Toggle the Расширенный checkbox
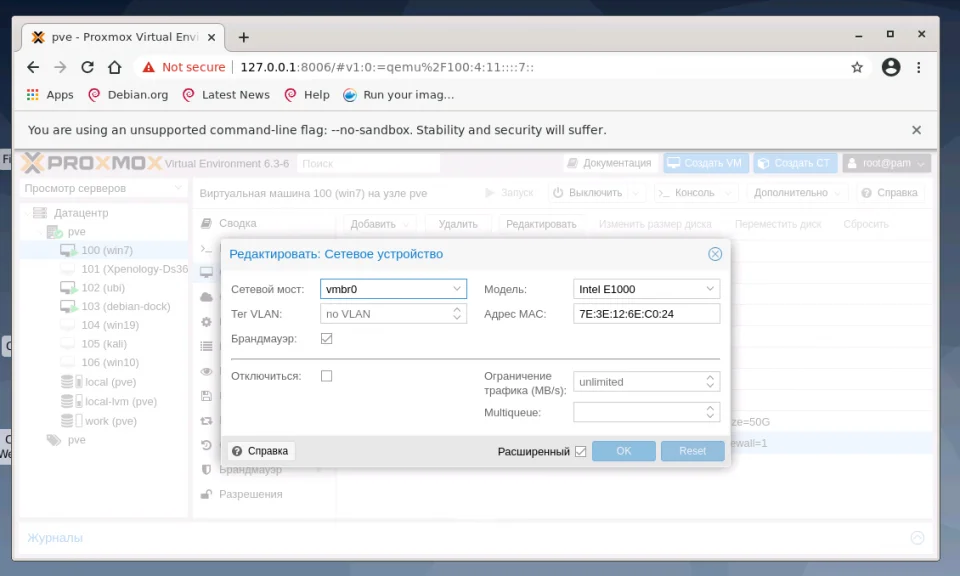Image resolution: width=960 pixels, height=576 pixels. [x=580, y=451]
